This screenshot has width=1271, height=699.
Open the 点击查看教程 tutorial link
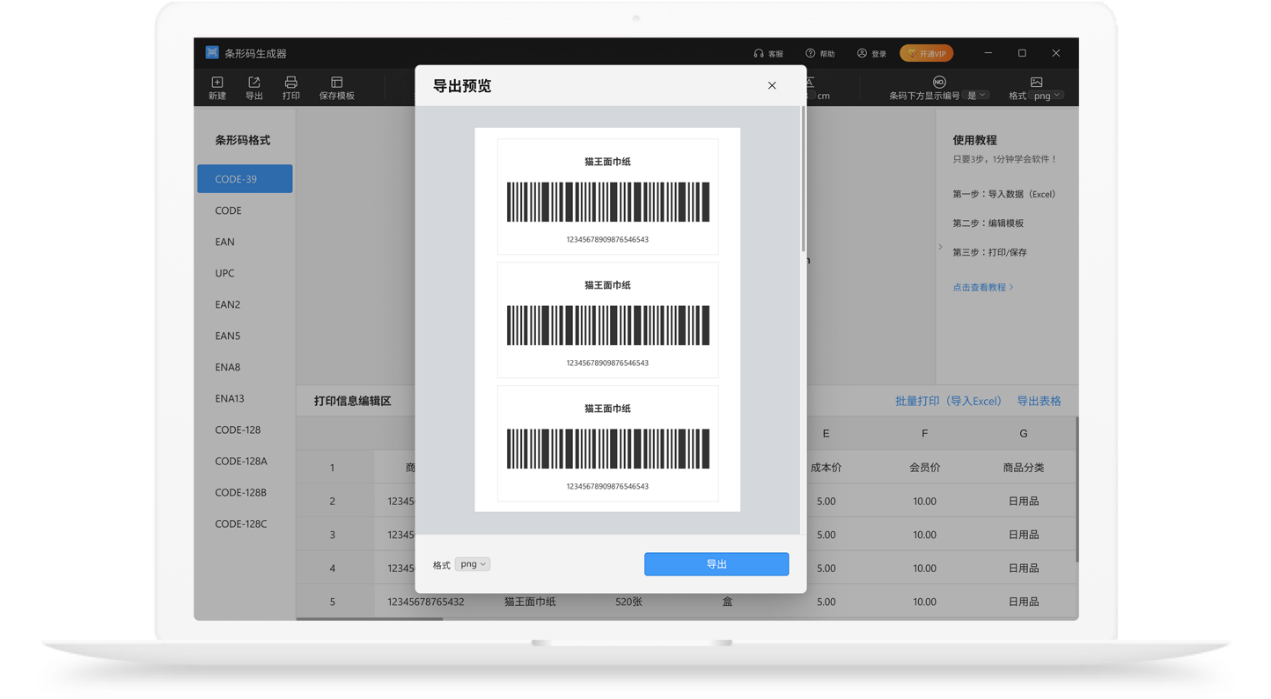pyautogui.click(x=982, y=288)
